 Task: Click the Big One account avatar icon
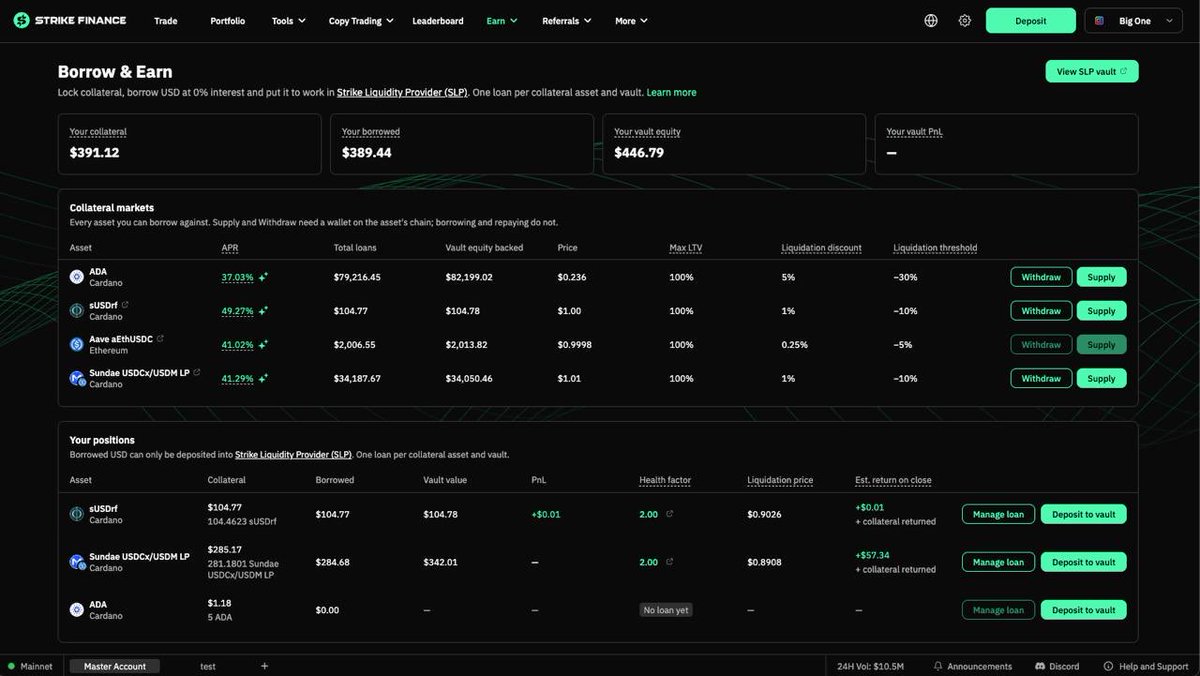tap(1101, 20)
